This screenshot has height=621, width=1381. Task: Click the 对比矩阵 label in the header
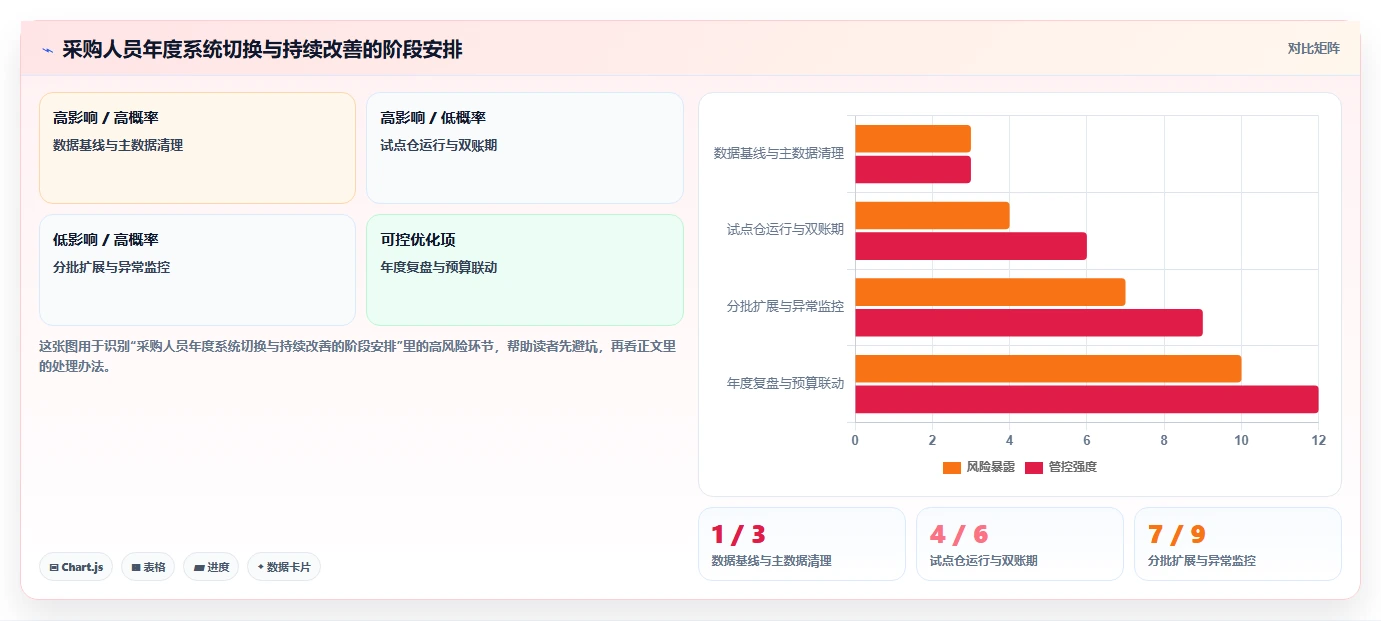[x=1313, y=48]
